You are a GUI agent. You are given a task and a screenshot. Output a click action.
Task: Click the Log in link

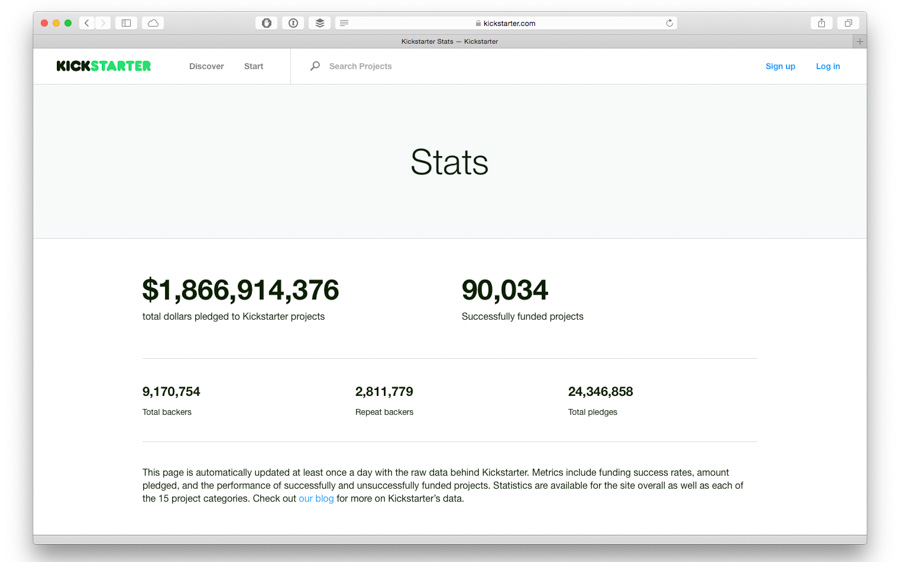[828, 66]
